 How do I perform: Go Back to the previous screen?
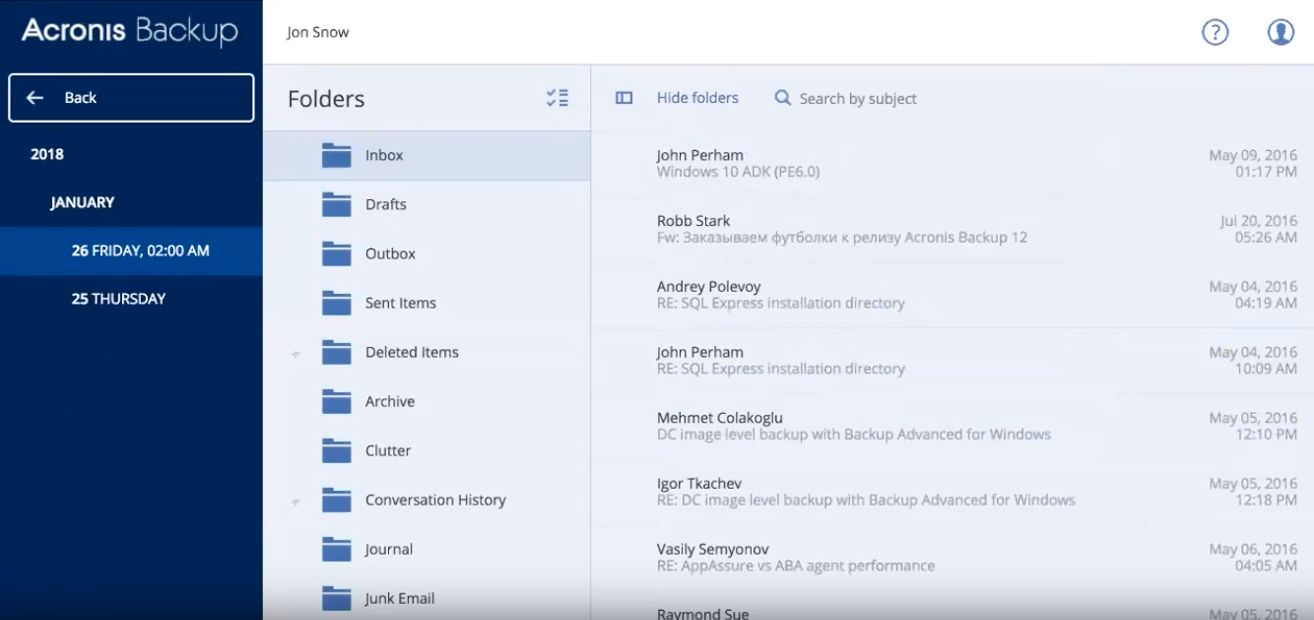[131, 98]
